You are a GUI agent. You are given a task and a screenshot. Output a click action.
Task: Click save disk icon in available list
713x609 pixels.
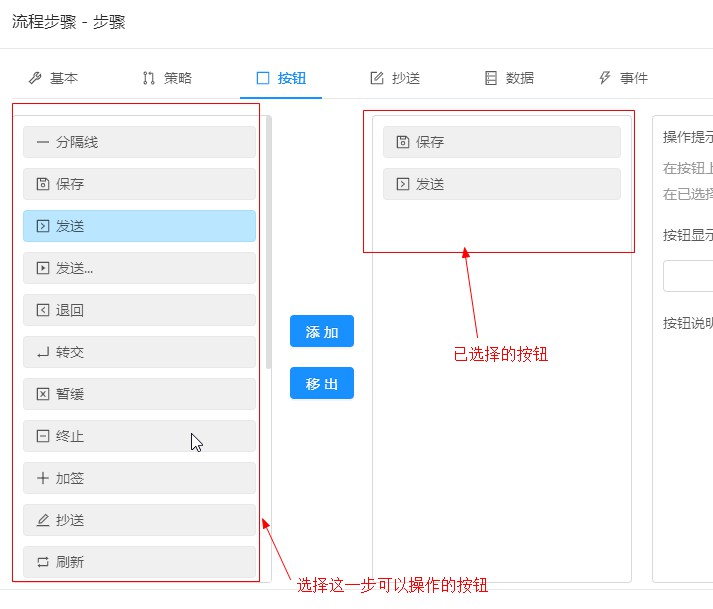pyautogui.click(x=43, y=184)
